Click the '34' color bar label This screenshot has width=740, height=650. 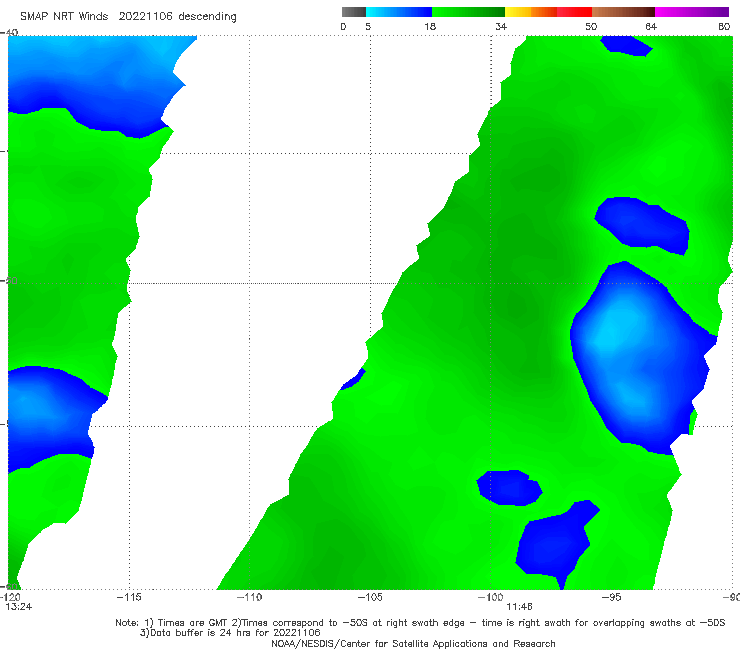501,26
